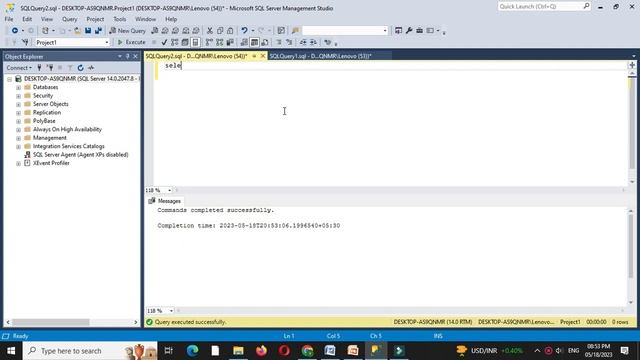Select the Messages results tab

click(x=165, y=201)
